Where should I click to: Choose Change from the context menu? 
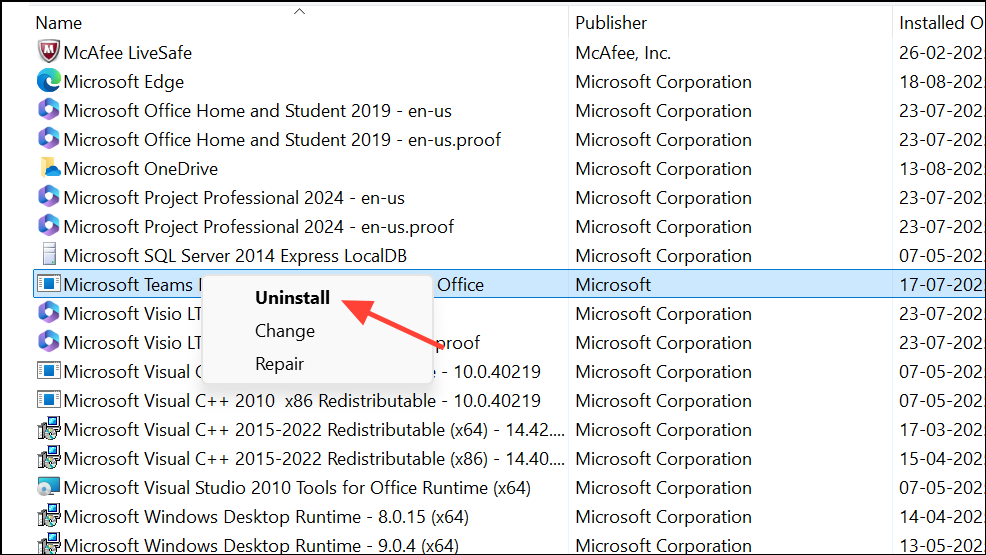(x=285, y=331)
